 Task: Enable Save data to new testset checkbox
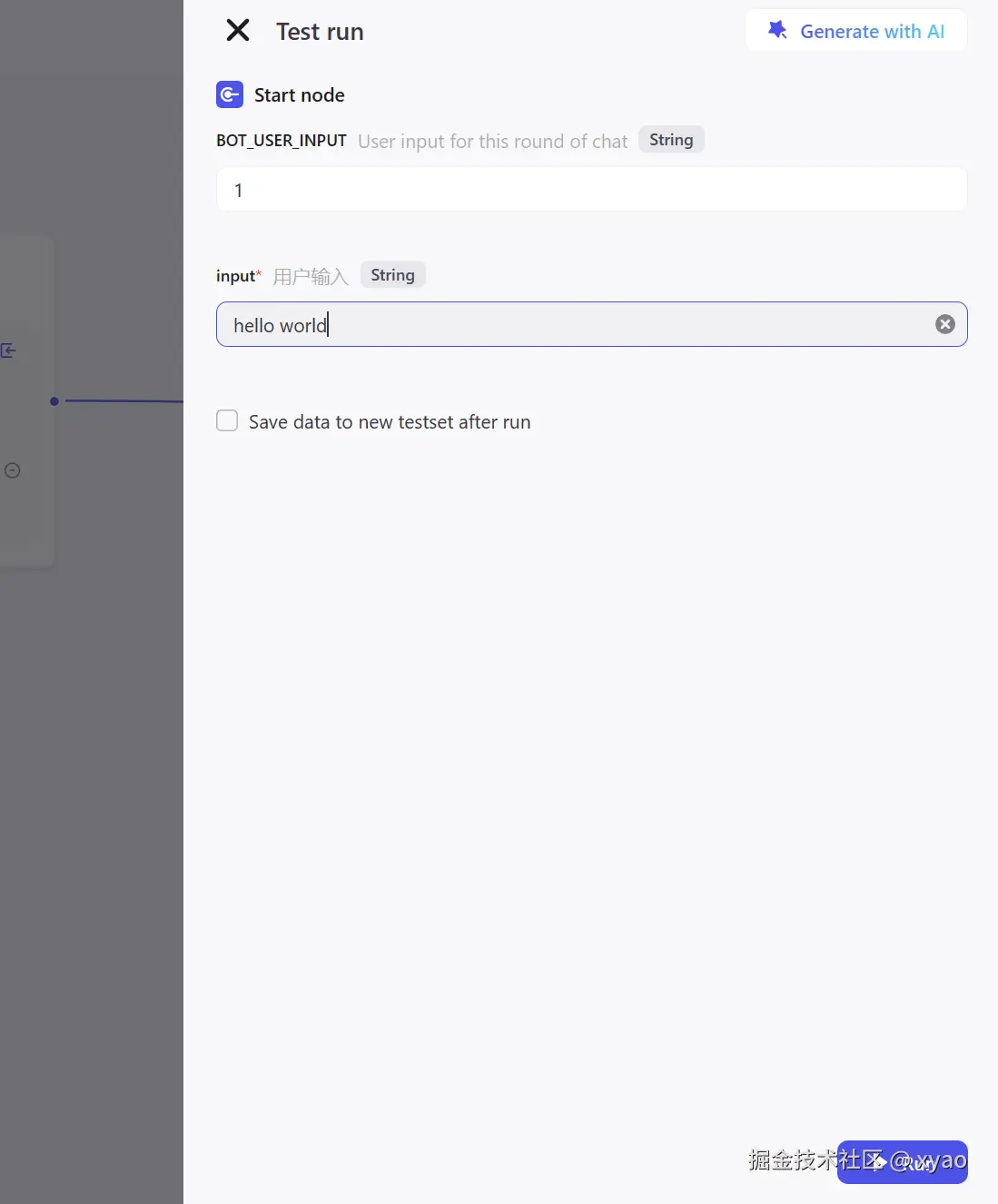click(x=227, y=421)
